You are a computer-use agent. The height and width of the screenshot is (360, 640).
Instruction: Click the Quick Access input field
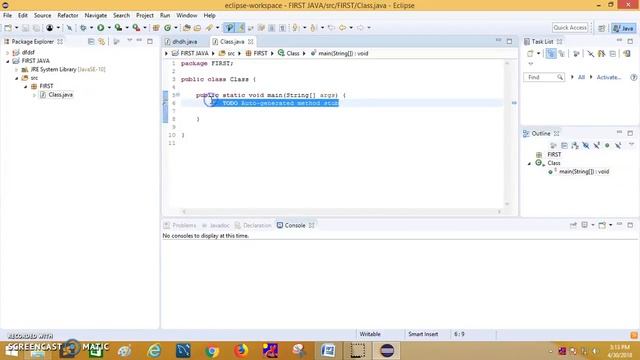coord(570,28)
